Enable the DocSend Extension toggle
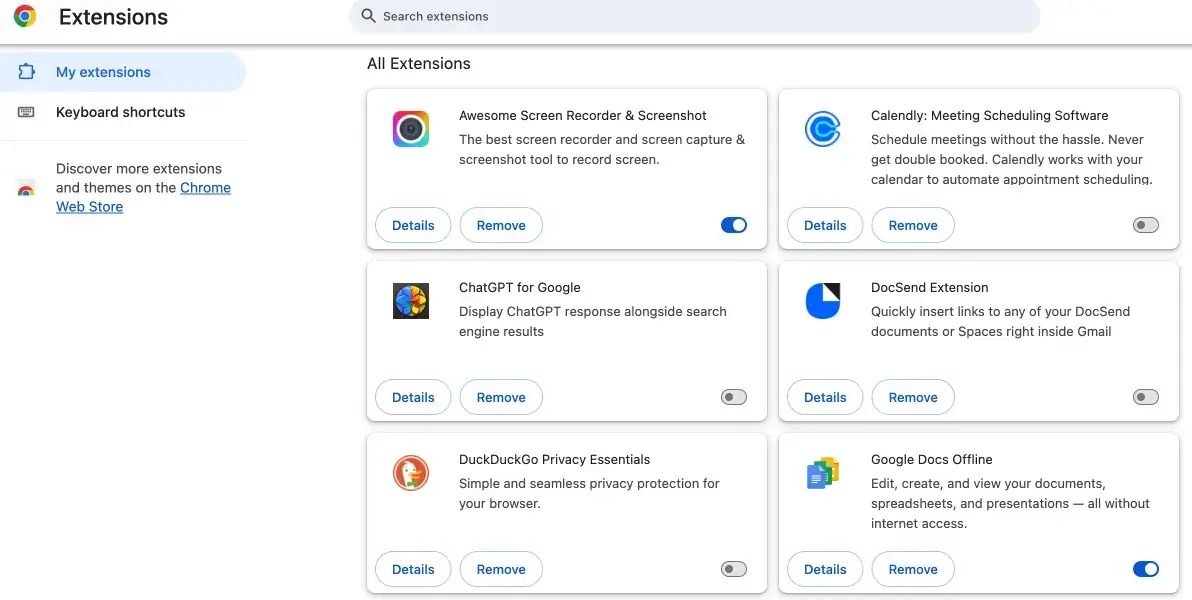The height and width of the screenshot is (600, 1192). (1146, 397)
